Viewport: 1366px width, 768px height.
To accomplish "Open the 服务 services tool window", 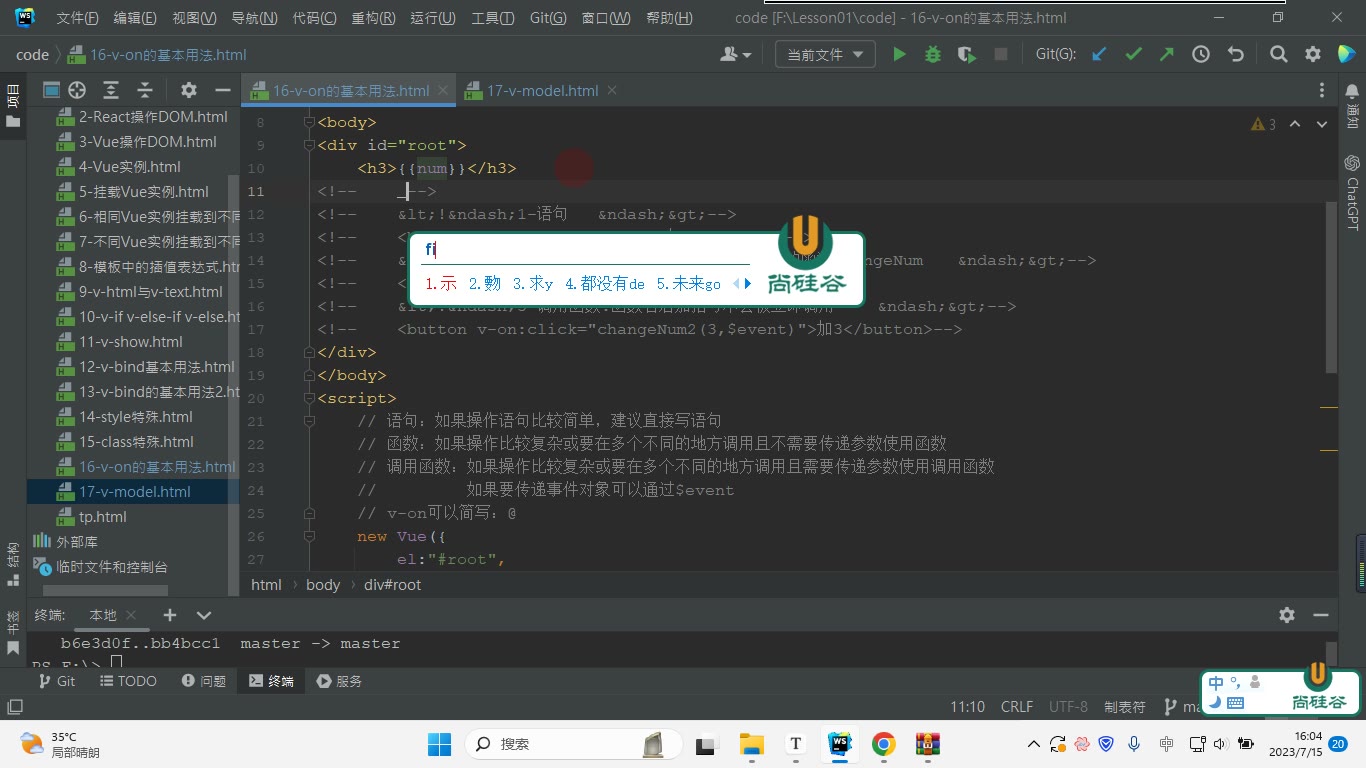I will [339, 681].
